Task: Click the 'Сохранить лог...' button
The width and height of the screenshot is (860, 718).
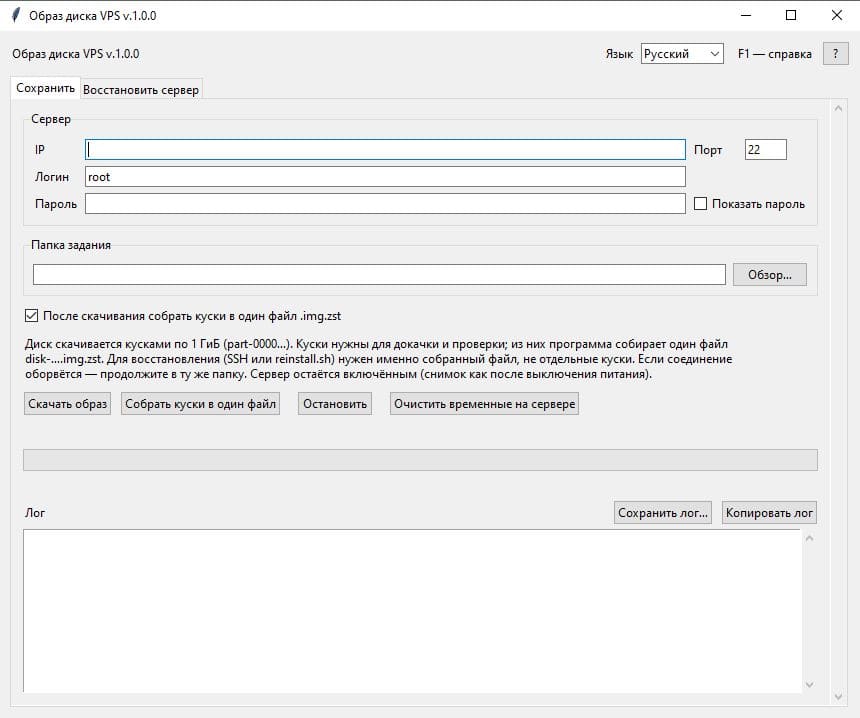Action: click(663, 513)
